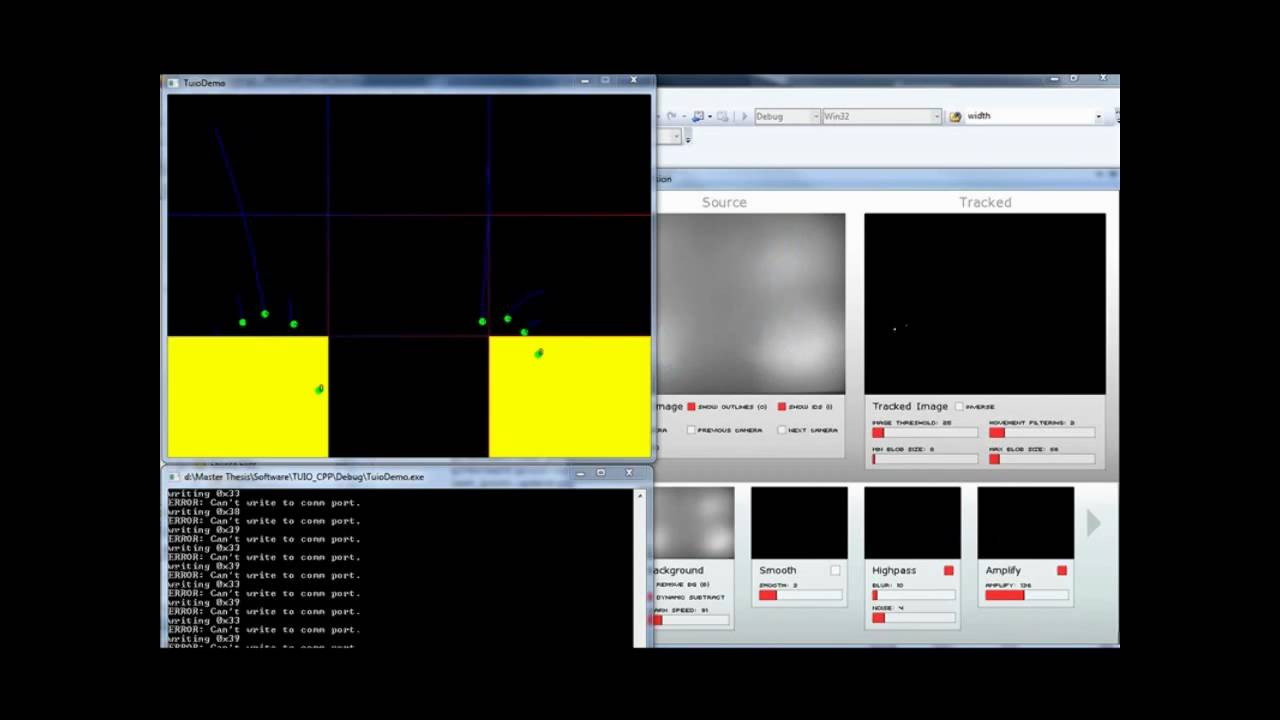Viewport: 1280px width, 720px height.
Task: Toggle the Show Outlines checkbox
Action: point(691,407)
